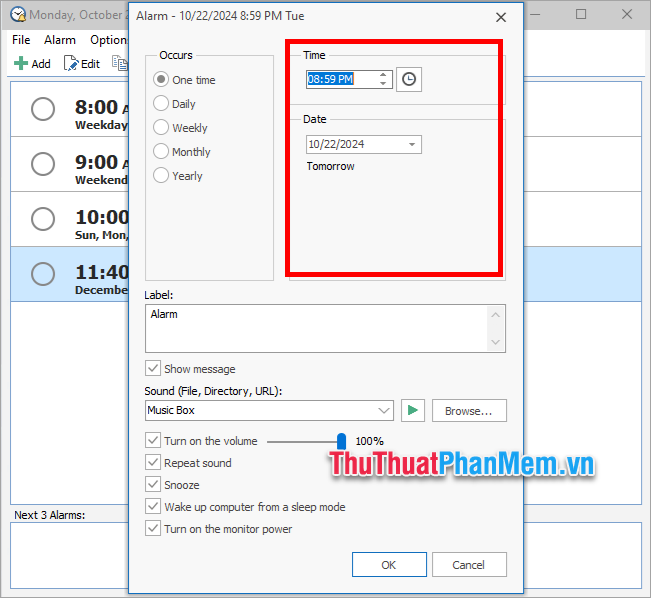Click Label box scroll up arrow

pyautogui.click(x=496, y=315)
